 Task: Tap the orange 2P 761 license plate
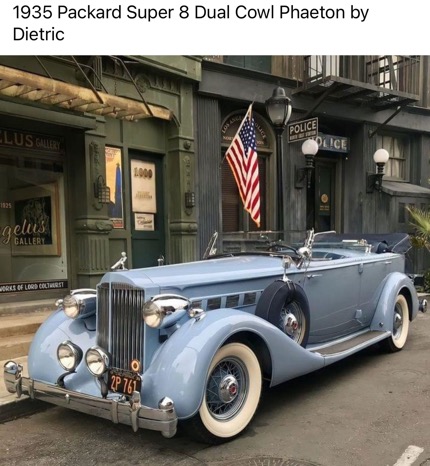(x=124, y=383)
